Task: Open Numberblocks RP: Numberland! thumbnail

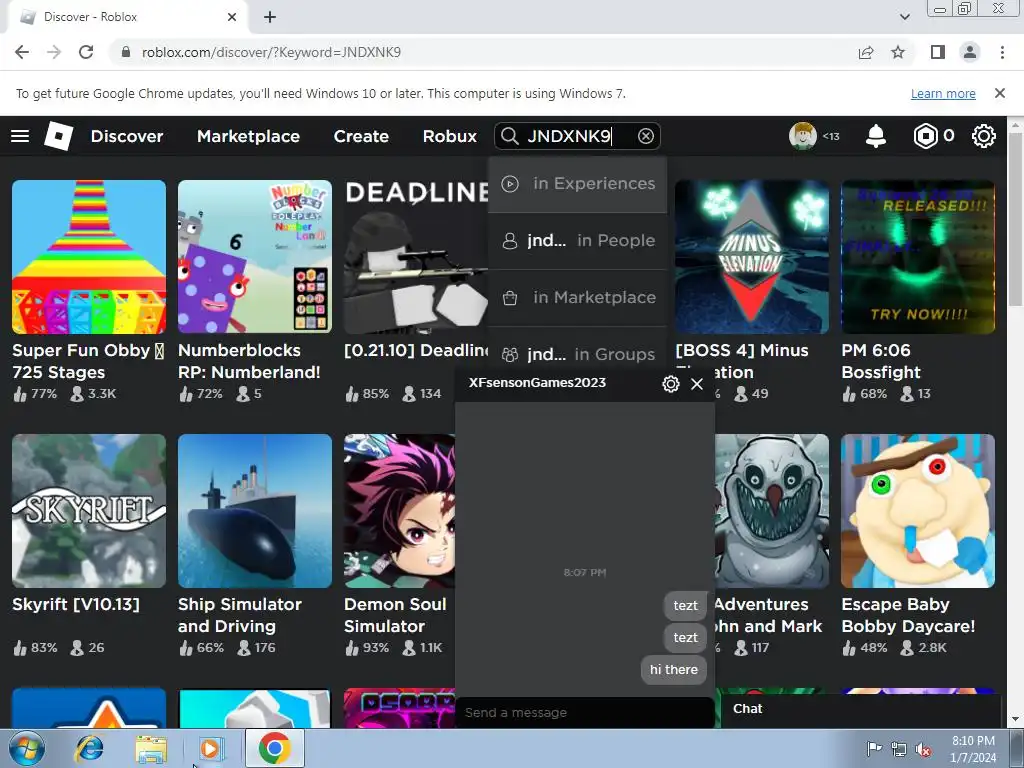Action: [x=255, y=257]
